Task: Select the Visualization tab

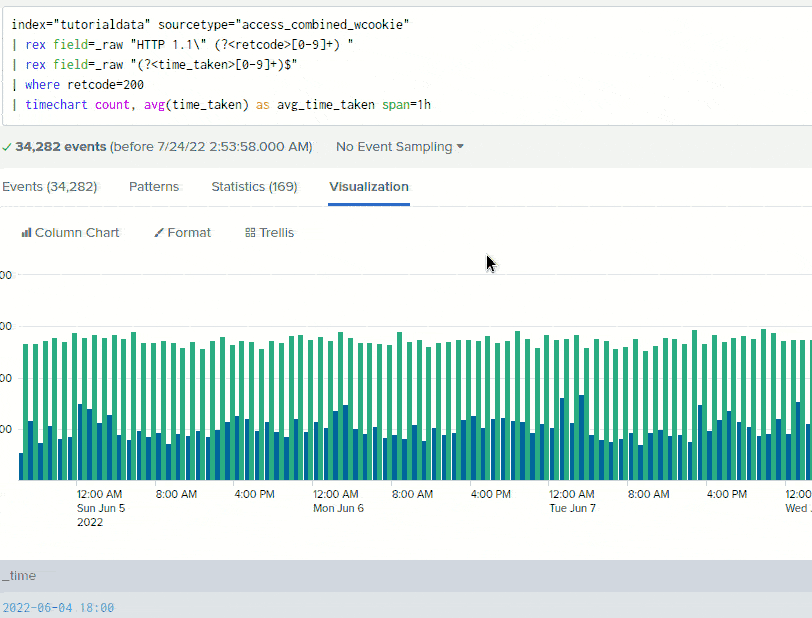Action: coord(369,186)
